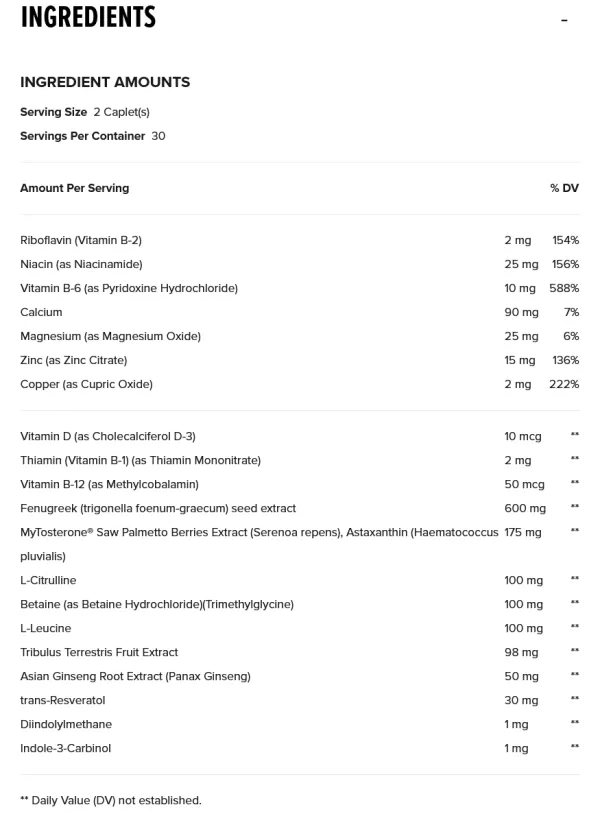Click the % DV column header
The height and width of the screenshot is (818, 600).
coord(564,188)
